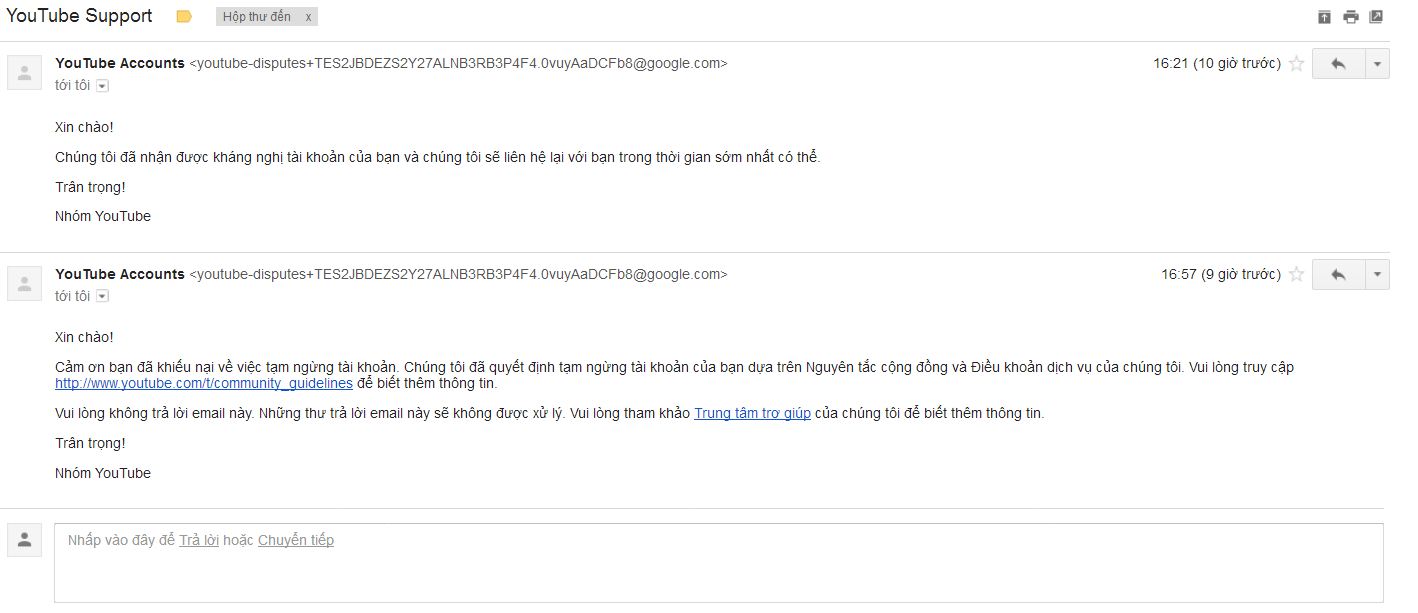Open the 'Trung tâm trợ giúp' link
This screenshot has width=1418, height=613.
point(752,413)
